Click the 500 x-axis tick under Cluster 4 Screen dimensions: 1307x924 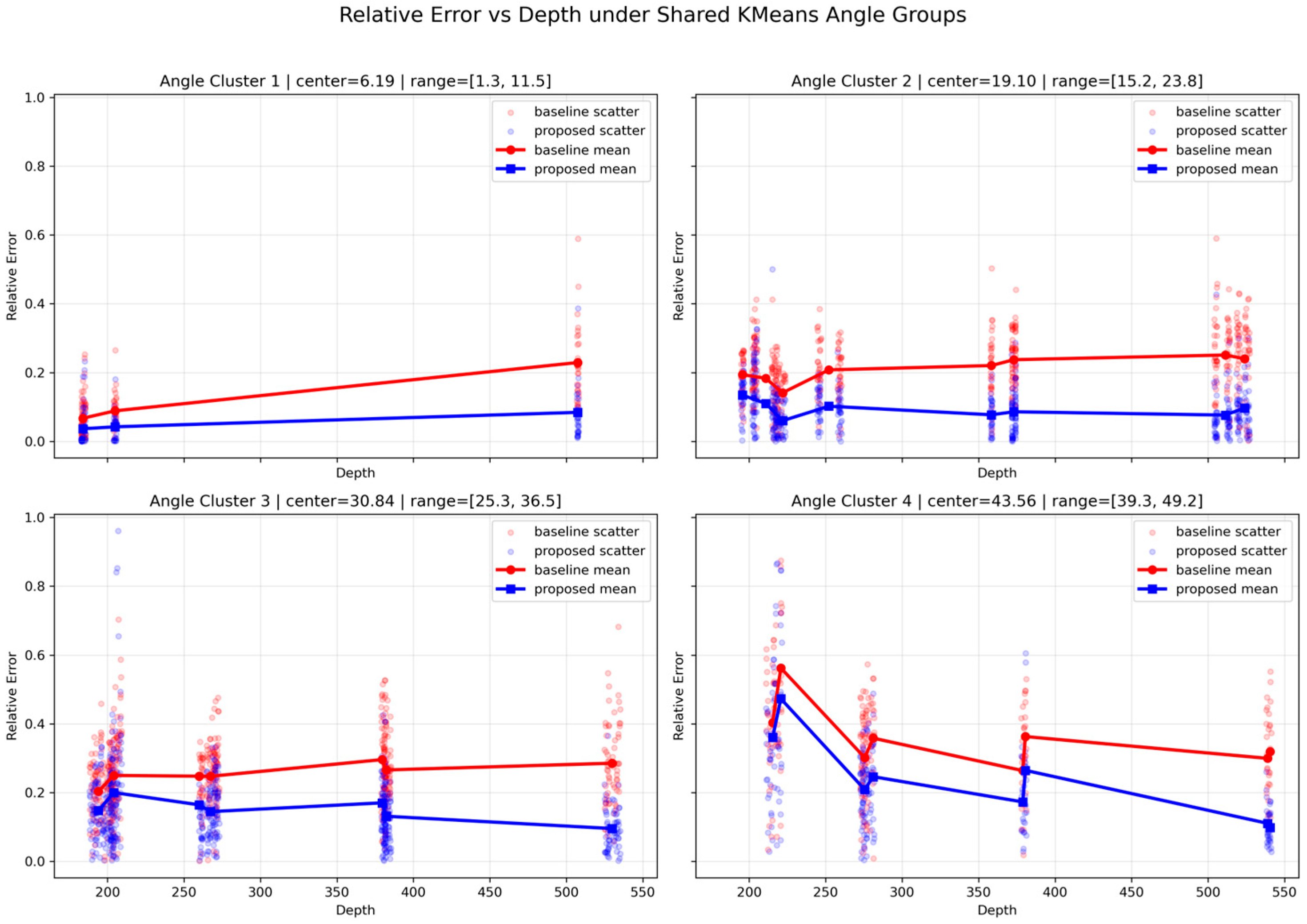click(x=1208, y=891)
